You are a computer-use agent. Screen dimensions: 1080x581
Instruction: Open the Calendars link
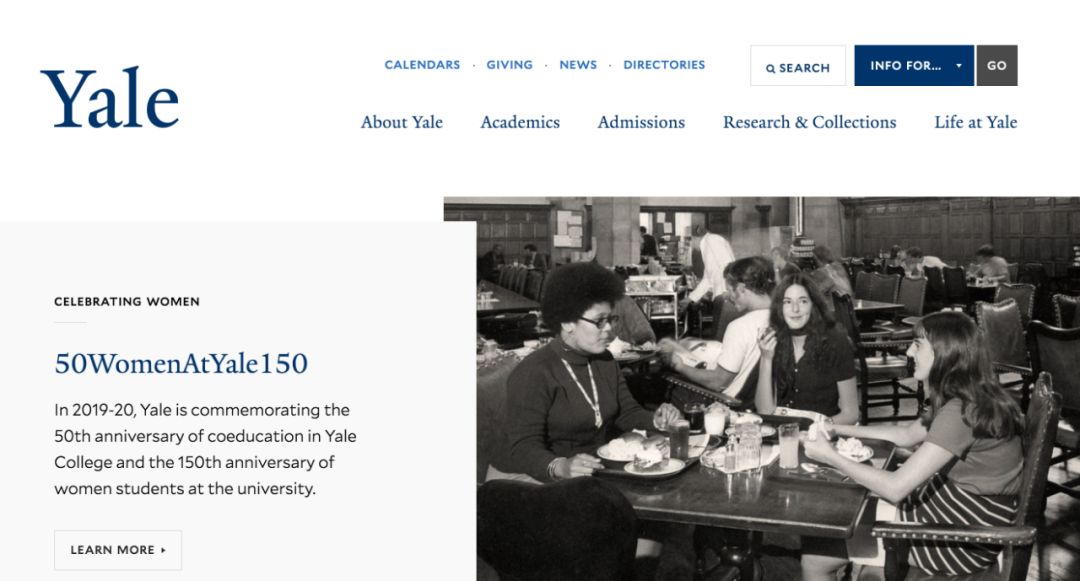pyautogui.click(x=422, y=65)
